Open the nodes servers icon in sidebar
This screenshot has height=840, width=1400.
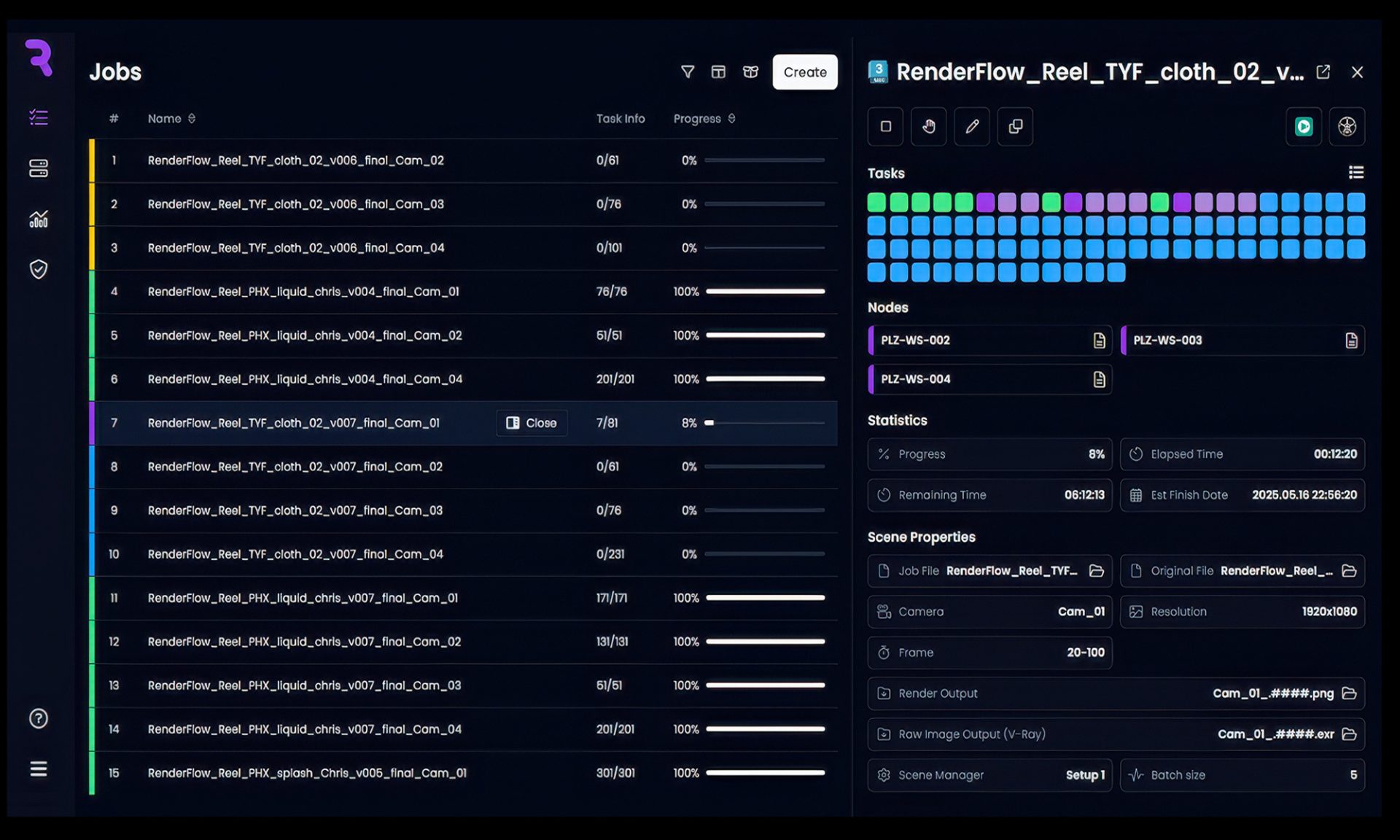38,168
